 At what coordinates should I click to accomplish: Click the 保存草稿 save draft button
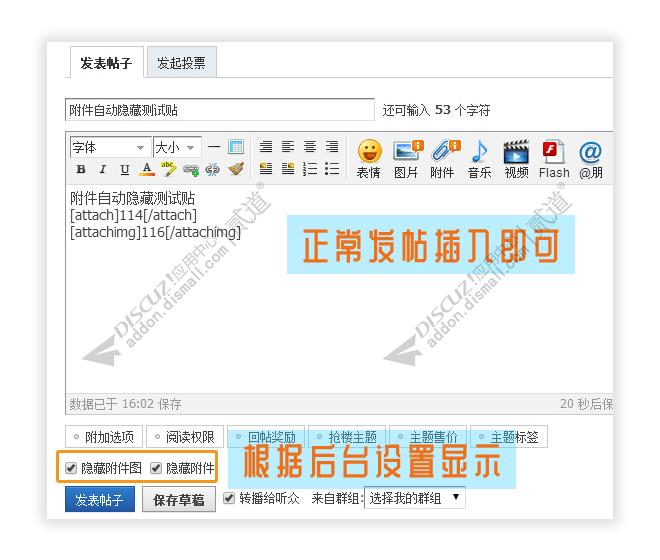[179, 499]
